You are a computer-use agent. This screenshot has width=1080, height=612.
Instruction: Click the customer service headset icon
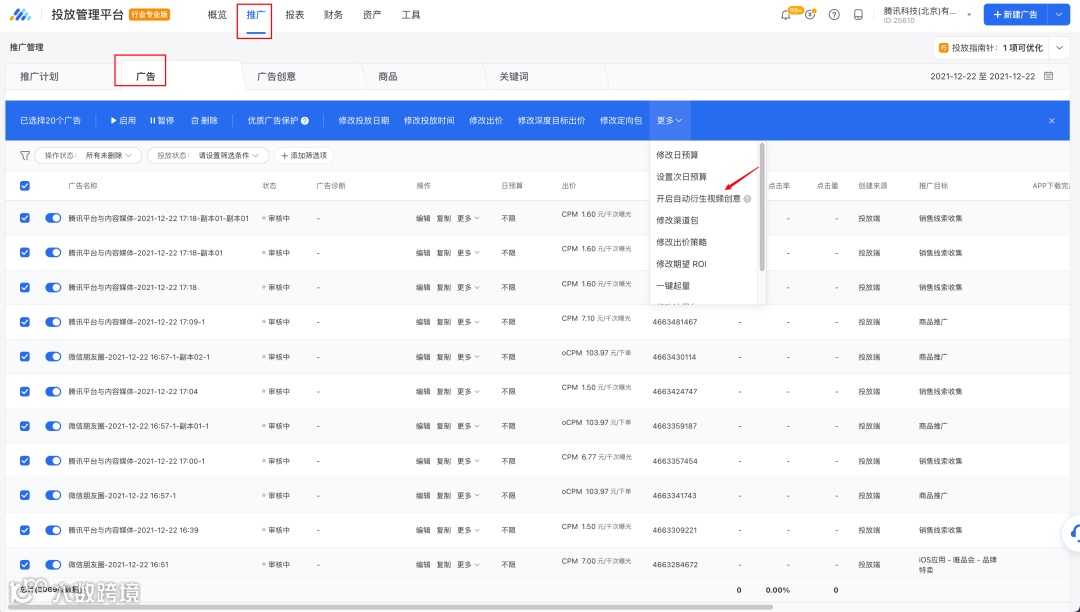click(x=1073, y=534)
